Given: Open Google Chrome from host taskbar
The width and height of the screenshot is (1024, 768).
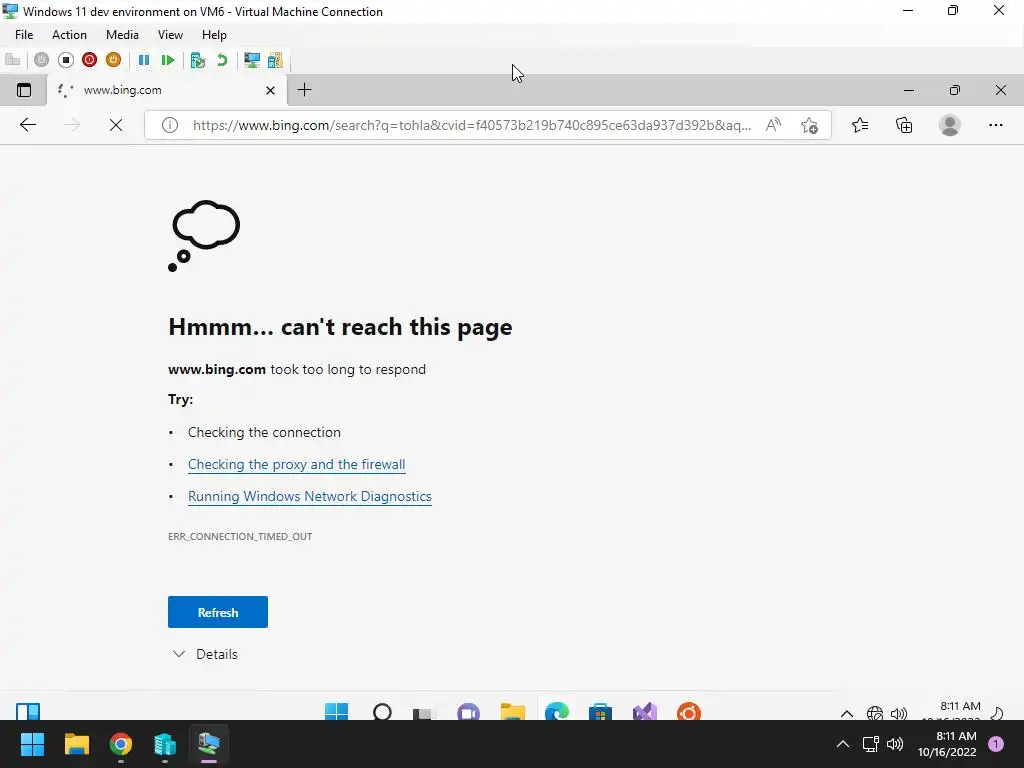Looking at the screenshot, I should (x=121, y=744).
